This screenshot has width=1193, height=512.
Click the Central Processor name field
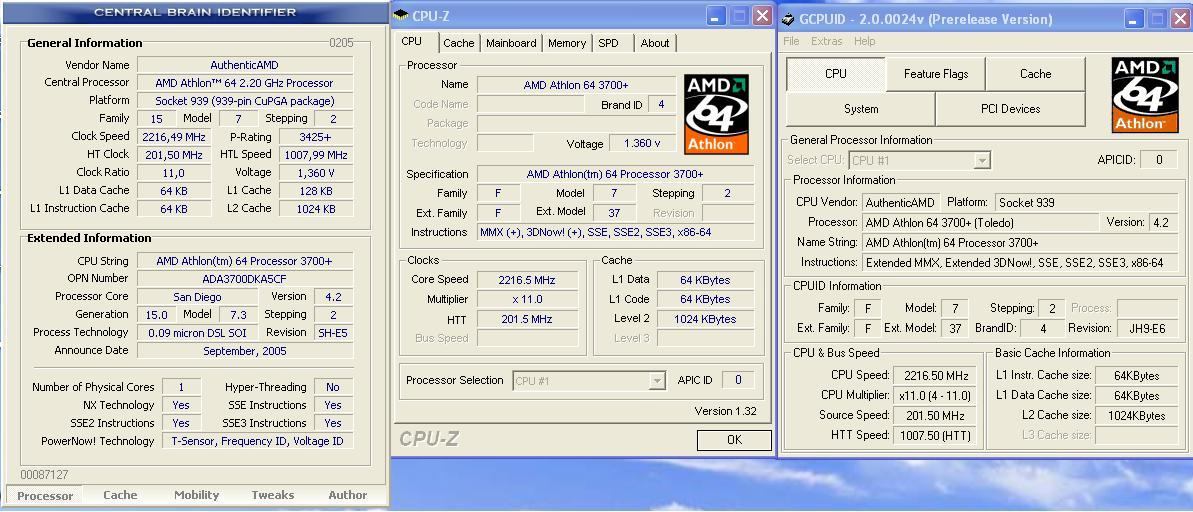coord(244,83)
